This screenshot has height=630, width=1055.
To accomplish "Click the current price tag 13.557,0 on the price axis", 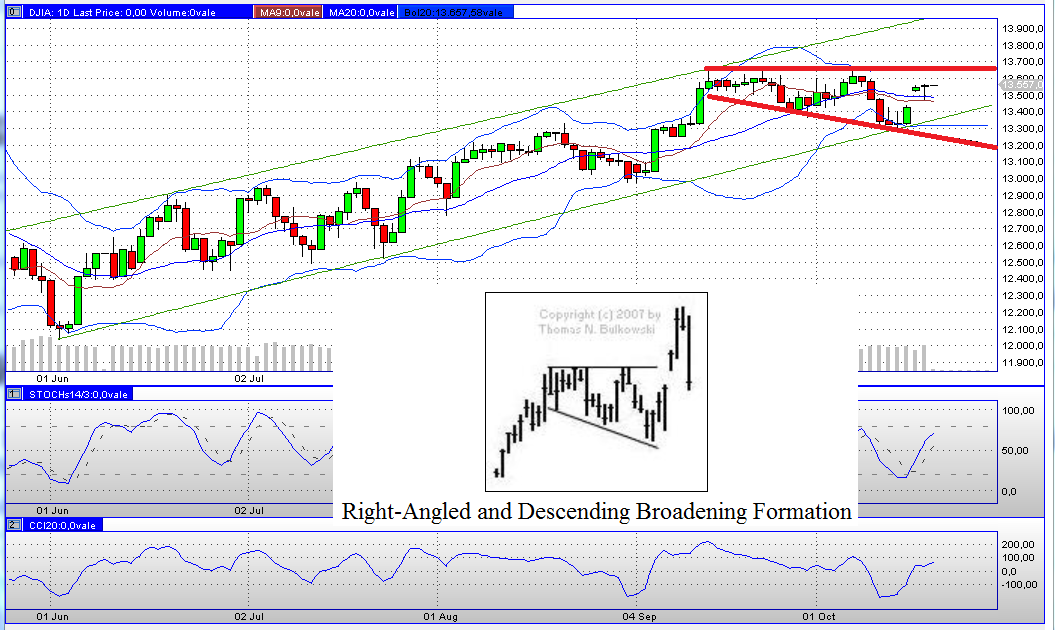I will pyautogui.click(x=1022, y=84).
